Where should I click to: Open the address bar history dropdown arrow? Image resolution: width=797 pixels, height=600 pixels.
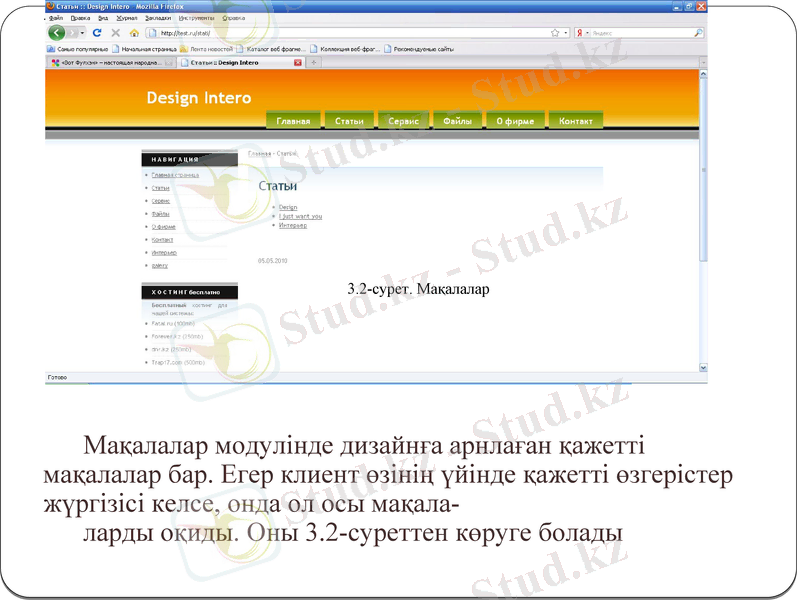566,33
